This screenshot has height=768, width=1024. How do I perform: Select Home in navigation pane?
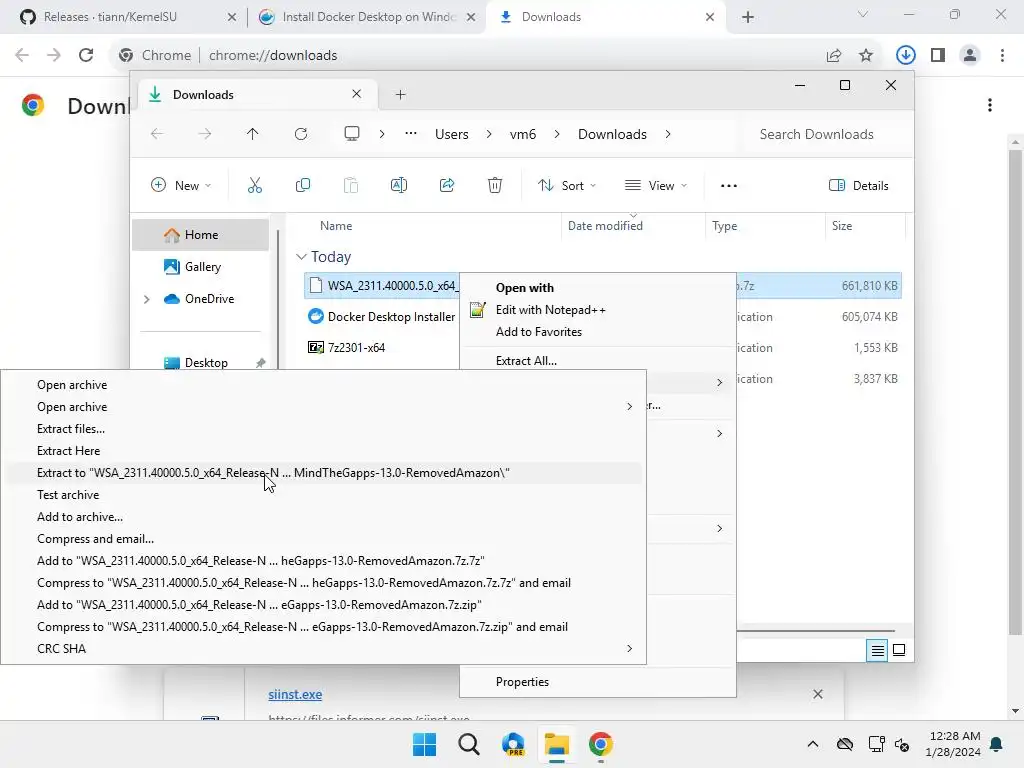point(200,235)
